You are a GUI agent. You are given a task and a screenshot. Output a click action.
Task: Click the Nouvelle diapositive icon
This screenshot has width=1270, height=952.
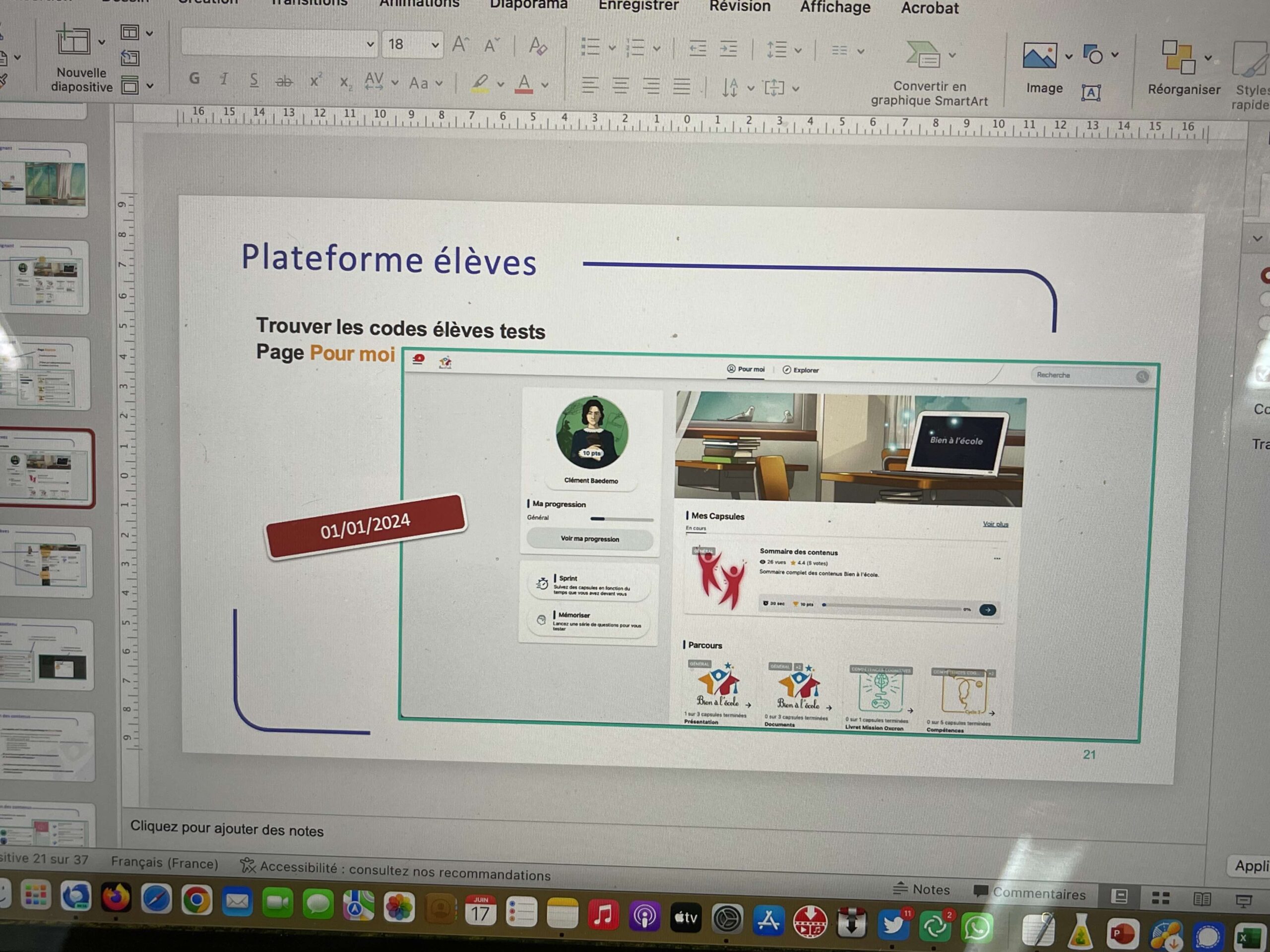point(73,42)
